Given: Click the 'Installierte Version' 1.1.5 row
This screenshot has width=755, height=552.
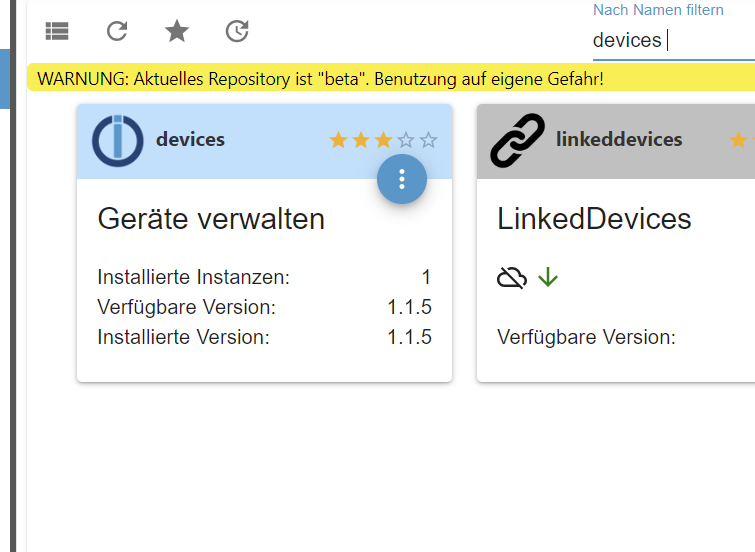Looking at the screenshot, I should (x=264, y=337).
